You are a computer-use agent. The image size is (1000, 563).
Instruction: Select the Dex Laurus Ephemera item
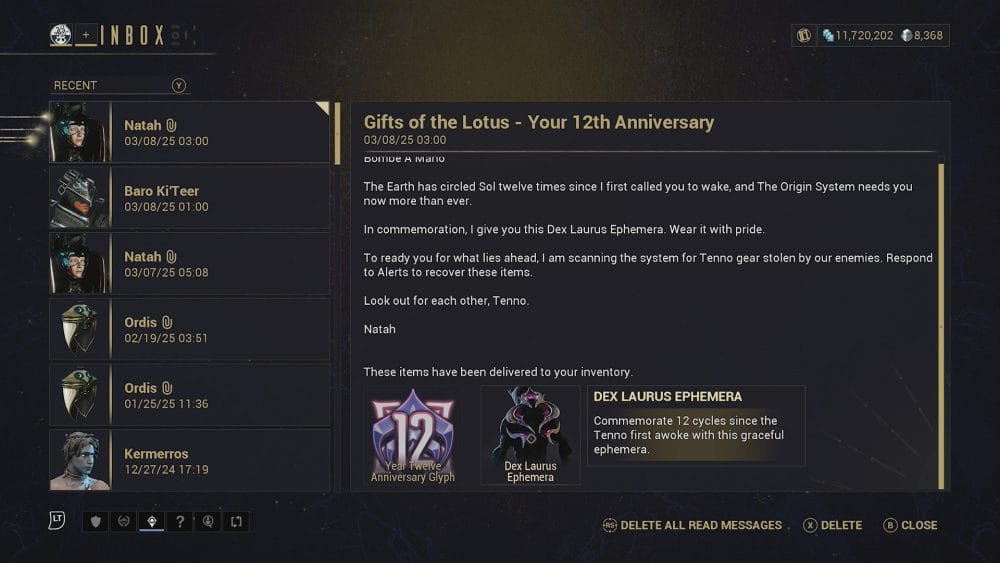point(530,435)
